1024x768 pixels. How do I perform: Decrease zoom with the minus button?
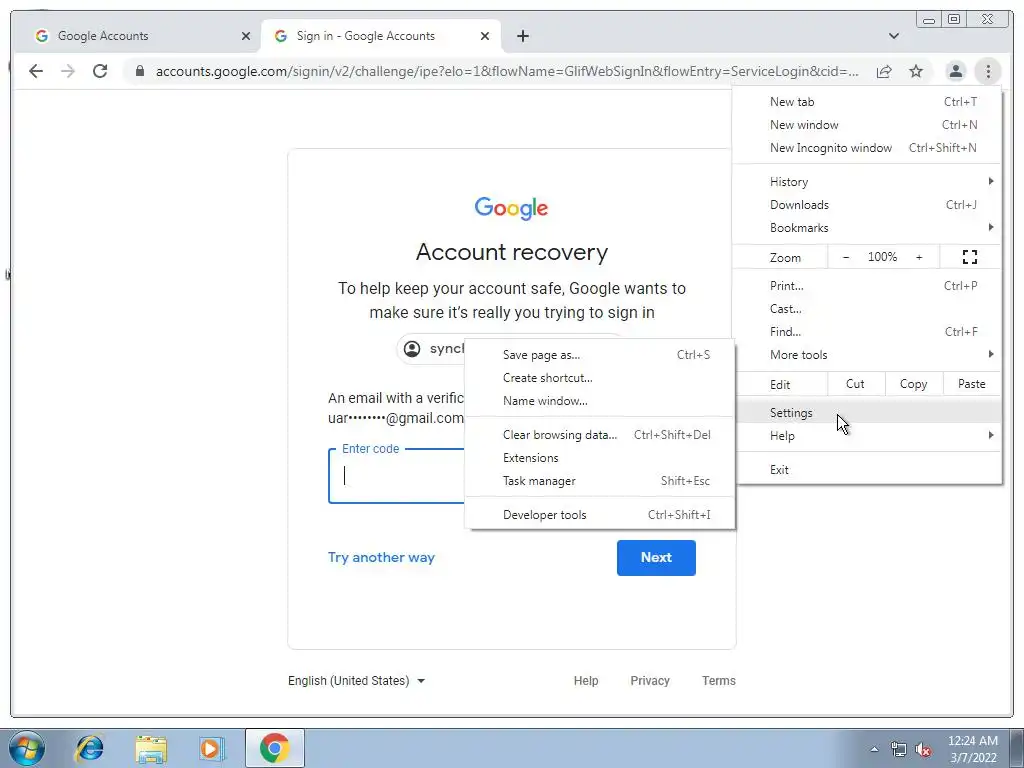coord(846,257)
